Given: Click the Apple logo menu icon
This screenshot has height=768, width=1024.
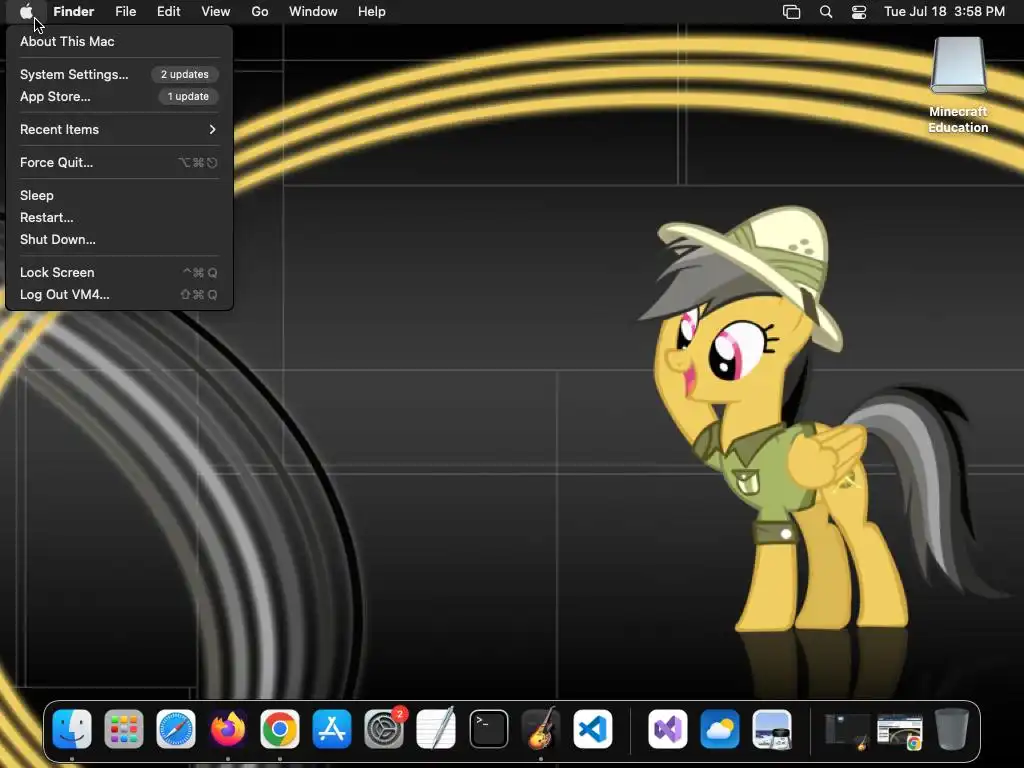Looking at the screenshot, I should [x=26, y=12].
